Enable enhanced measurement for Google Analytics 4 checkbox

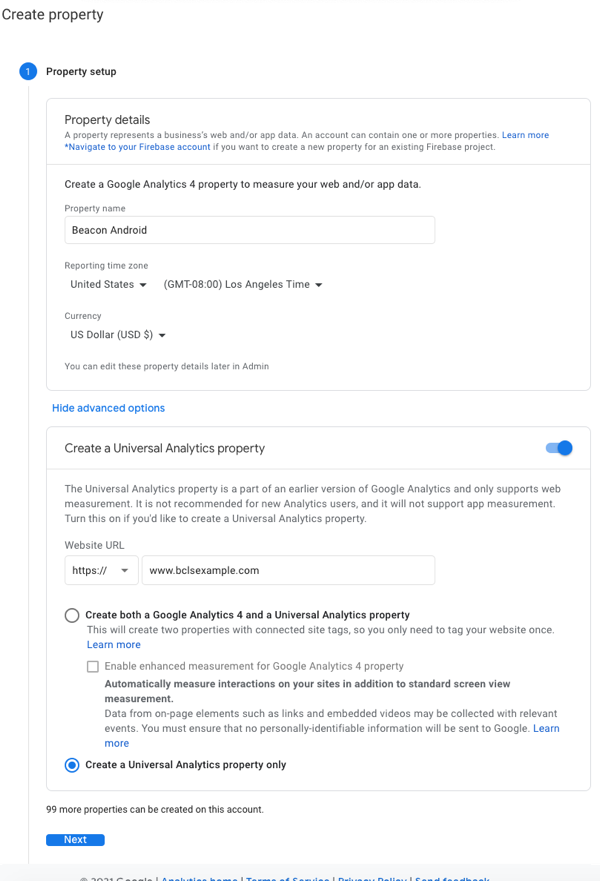[93, 666]
